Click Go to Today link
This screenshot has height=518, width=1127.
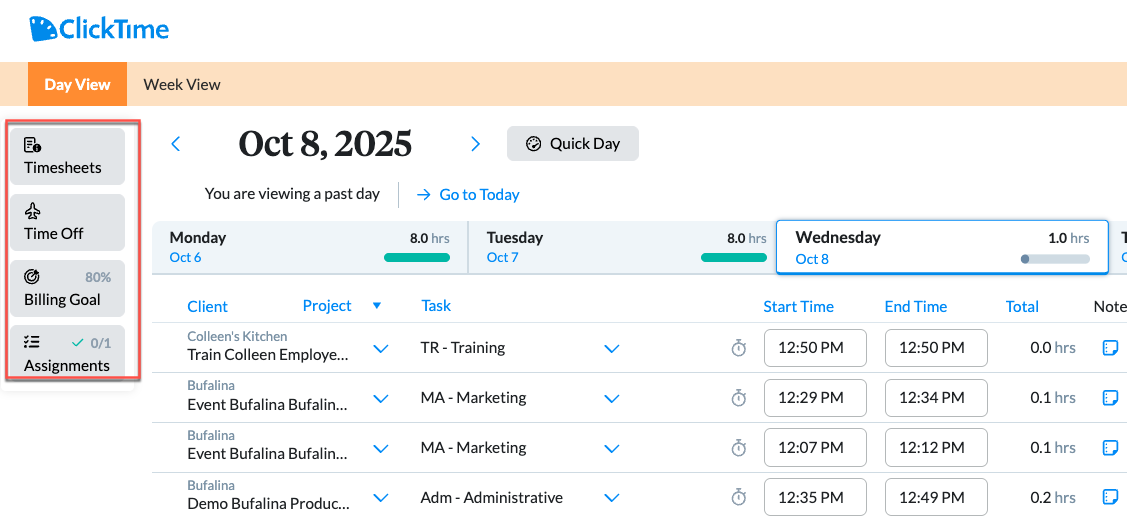[x=468, y=195]
